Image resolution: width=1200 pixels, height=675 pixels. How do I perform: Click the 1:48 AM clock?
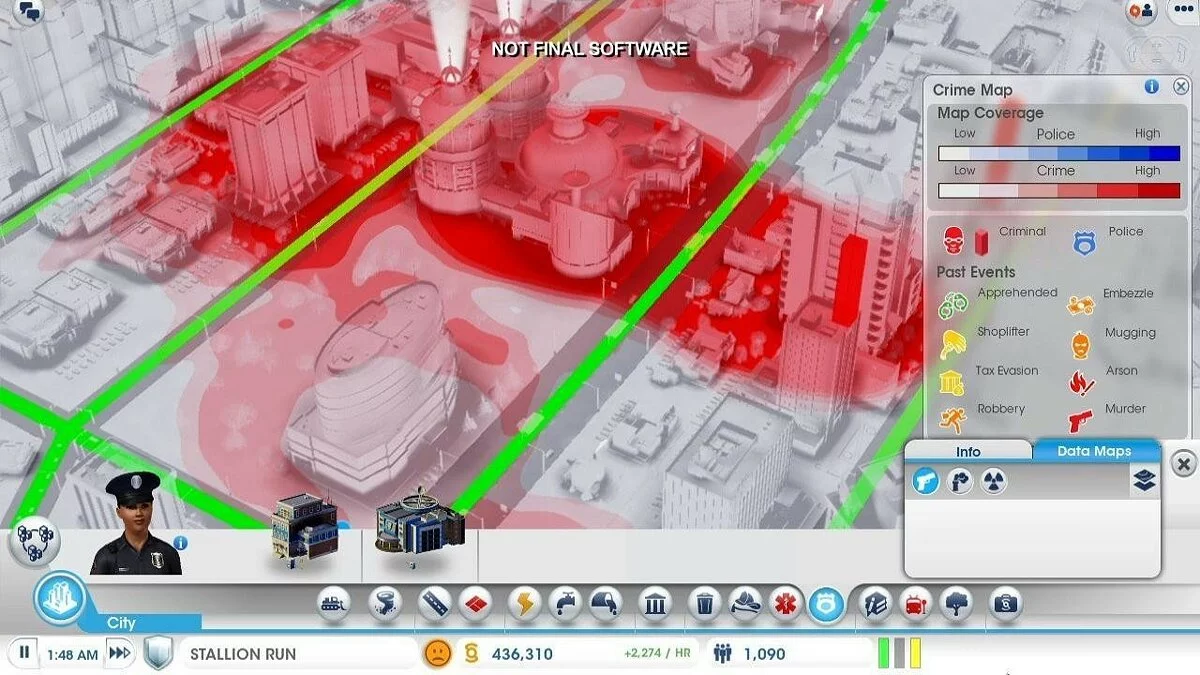click(x=72, y=655)
